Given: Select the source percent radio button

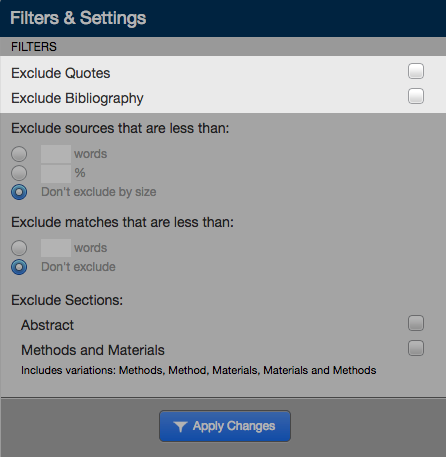Looking at the screenshot, I should tap(19, 173).
